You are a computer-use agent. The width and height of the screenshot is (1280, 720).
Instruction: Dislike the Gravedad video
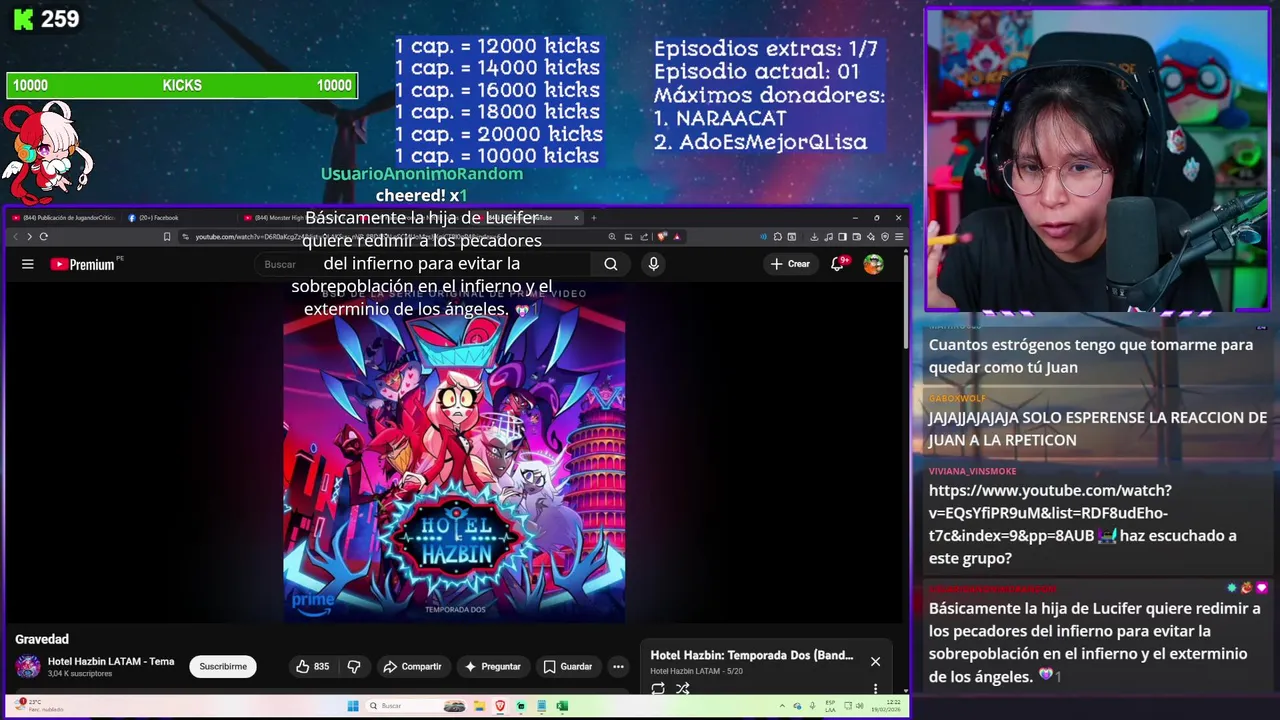click(x=353, y=666)
